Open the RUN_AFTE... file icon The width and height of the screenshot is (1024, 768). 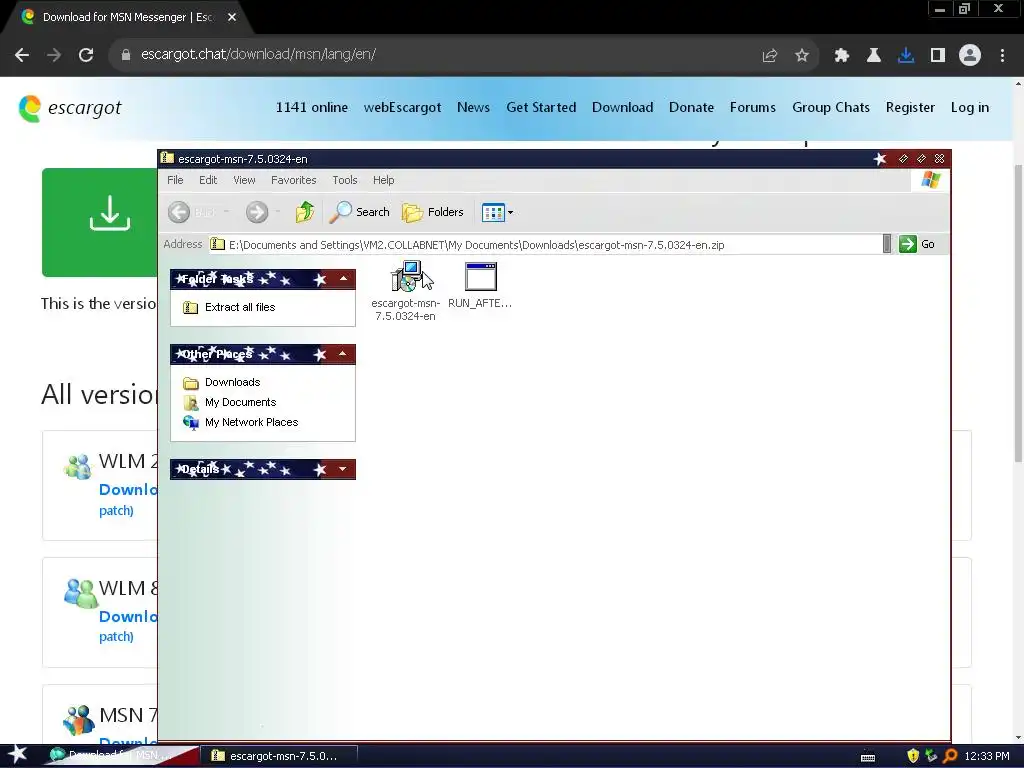pyautogui.click(x=480, y=285)
